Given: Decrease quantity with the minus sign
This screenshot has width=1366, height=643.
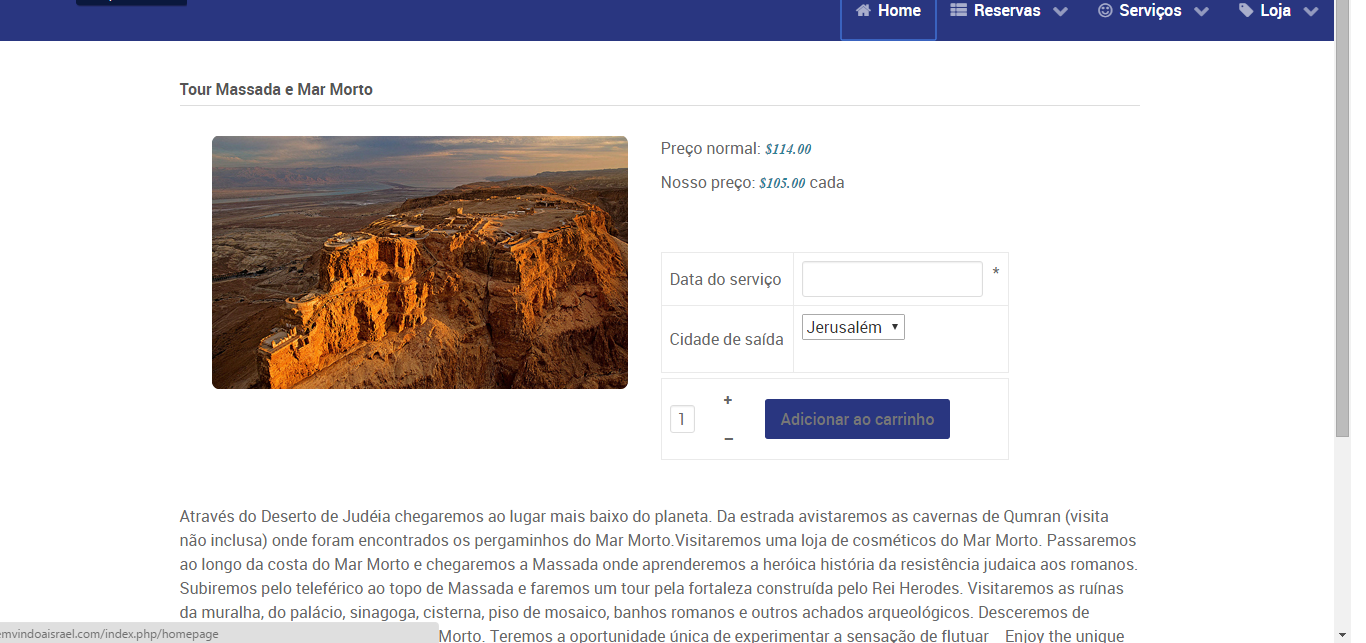Looking at the screenshot, I should [x=728, y=439].
